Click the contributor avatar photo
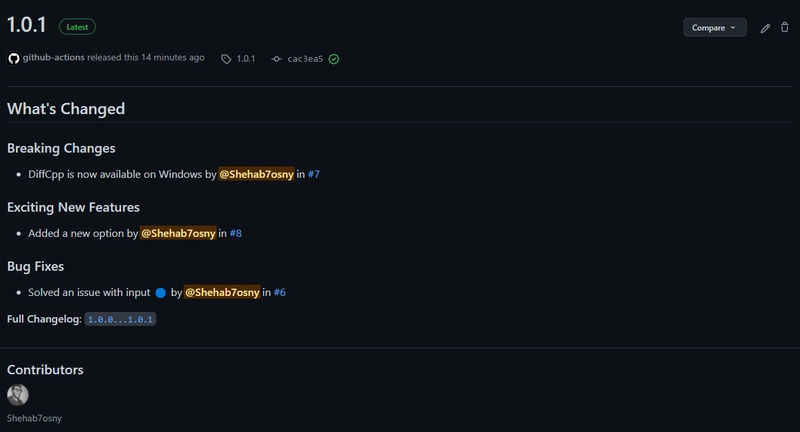 [18, 395]
